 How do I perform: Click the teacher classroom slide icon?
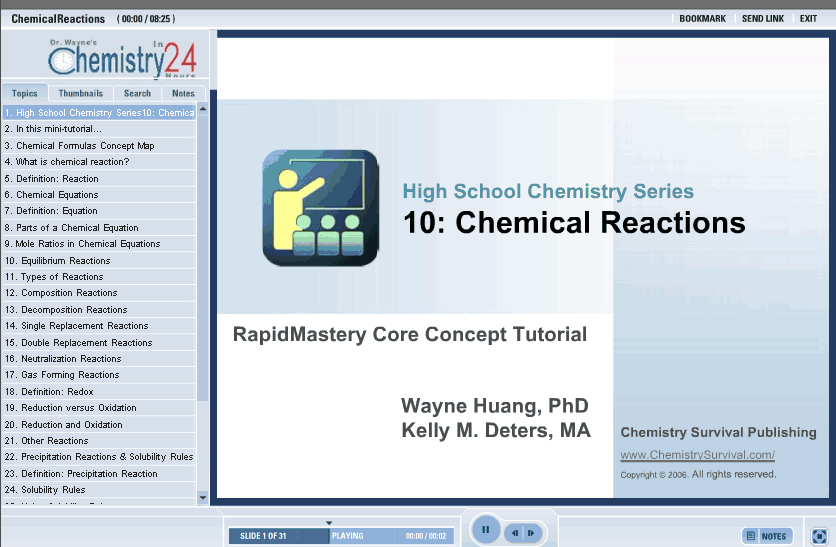[320, 208]
